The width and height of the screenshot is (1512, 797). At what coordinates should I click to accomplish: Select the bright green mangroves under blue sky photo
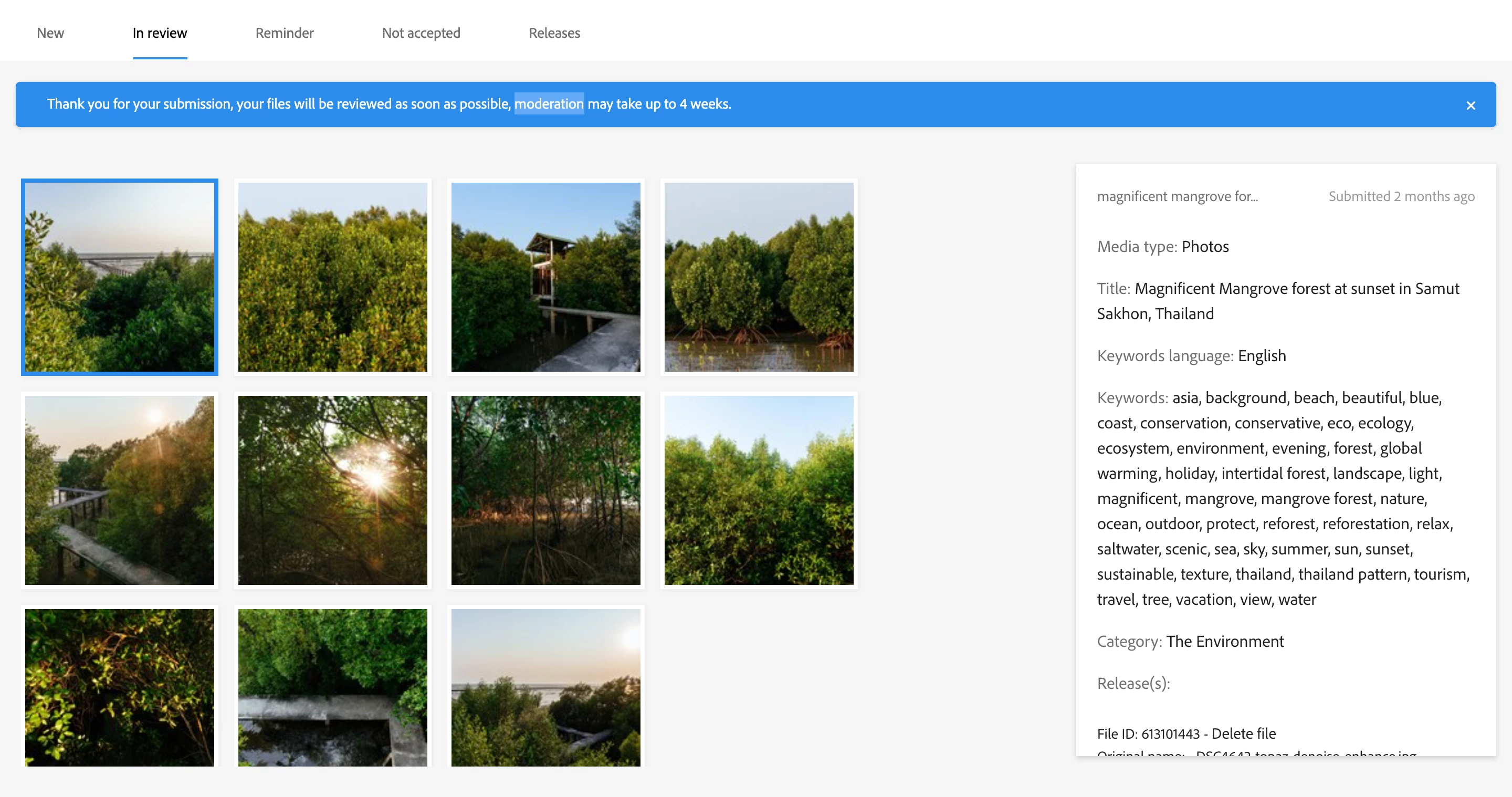coord(758,490)
